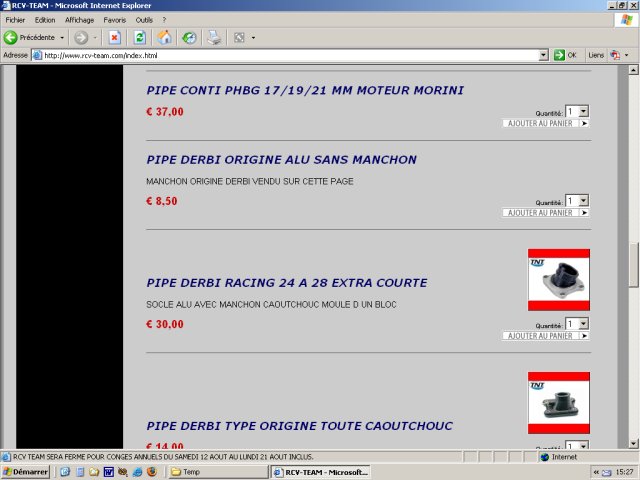Refresh the page with the refresh icon
This screenshot has height=480, width=640.
(139, 37)
